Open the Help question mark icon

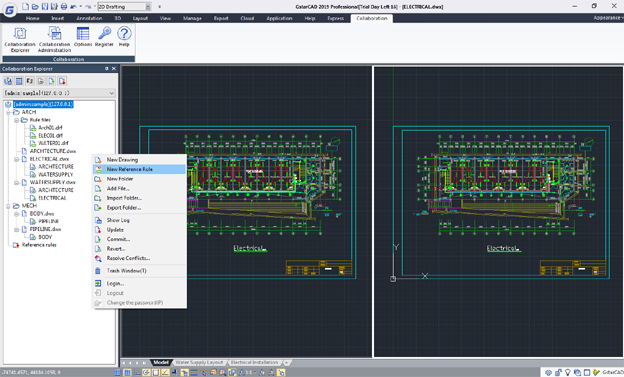coord(124,37)
